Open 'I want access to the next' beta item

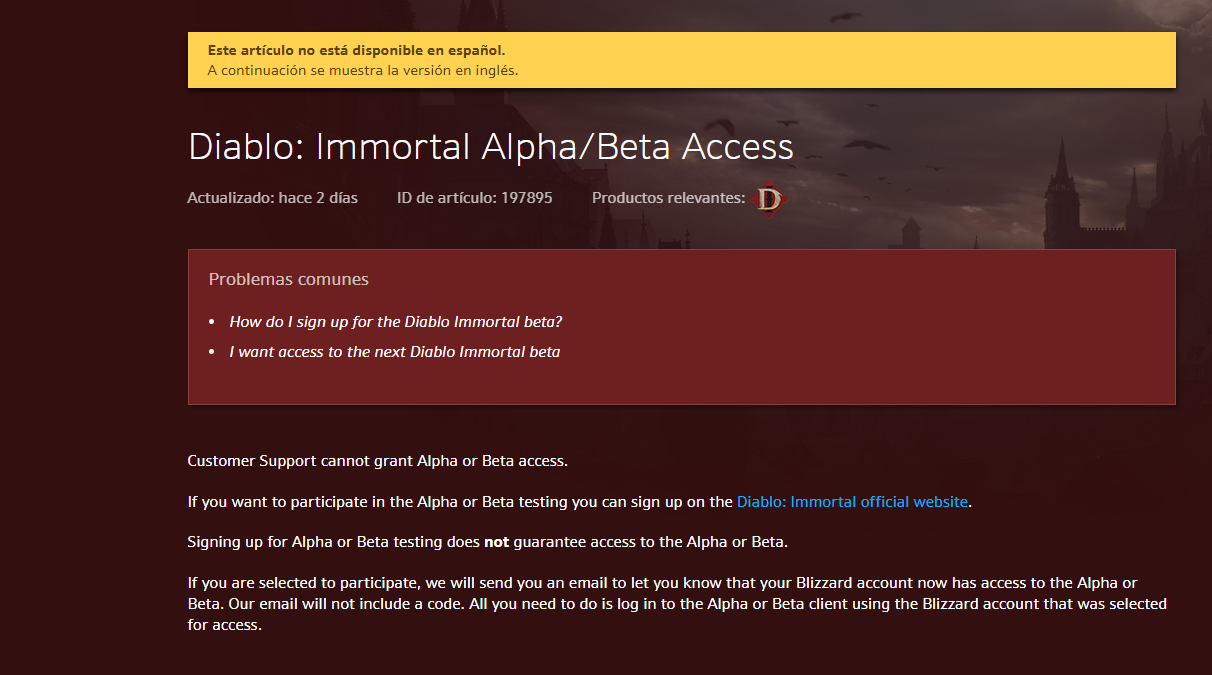395,352
